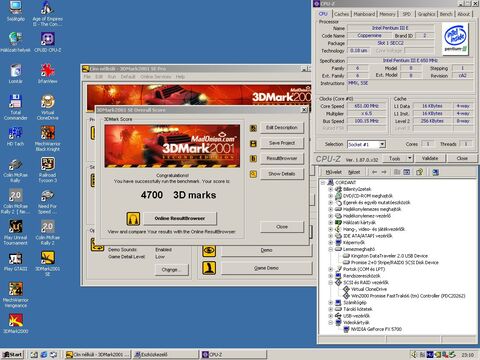The width and height of the screenshot is (480, 360).
Task: Switch to the Mainboard tab in CPU-Z
Action: (364, 14)
